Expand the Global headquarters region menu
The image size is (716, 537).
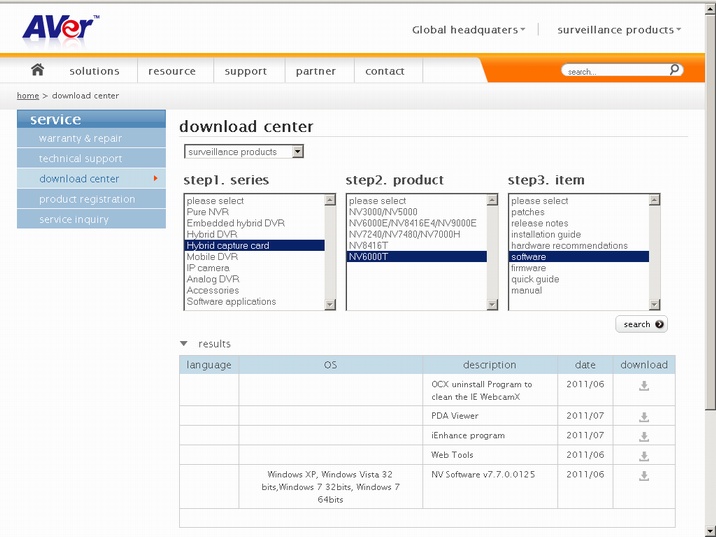(x=468, y=30)
